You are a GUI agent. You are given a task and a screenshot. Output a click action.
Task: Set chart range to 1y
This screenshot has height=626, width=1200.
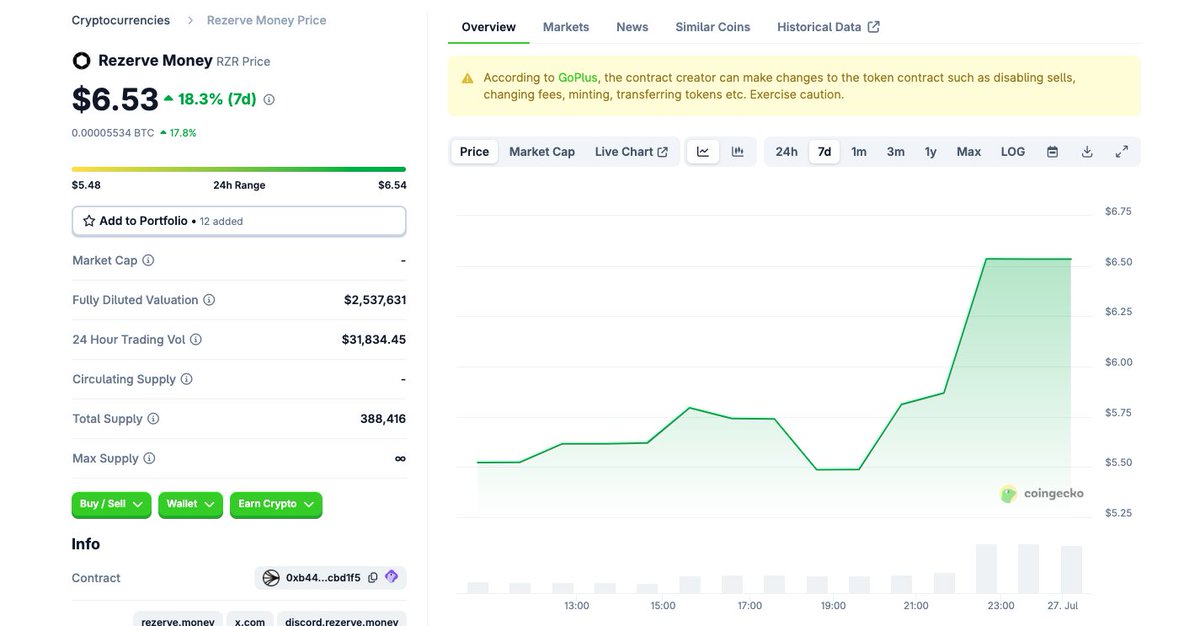click(930, 152)
